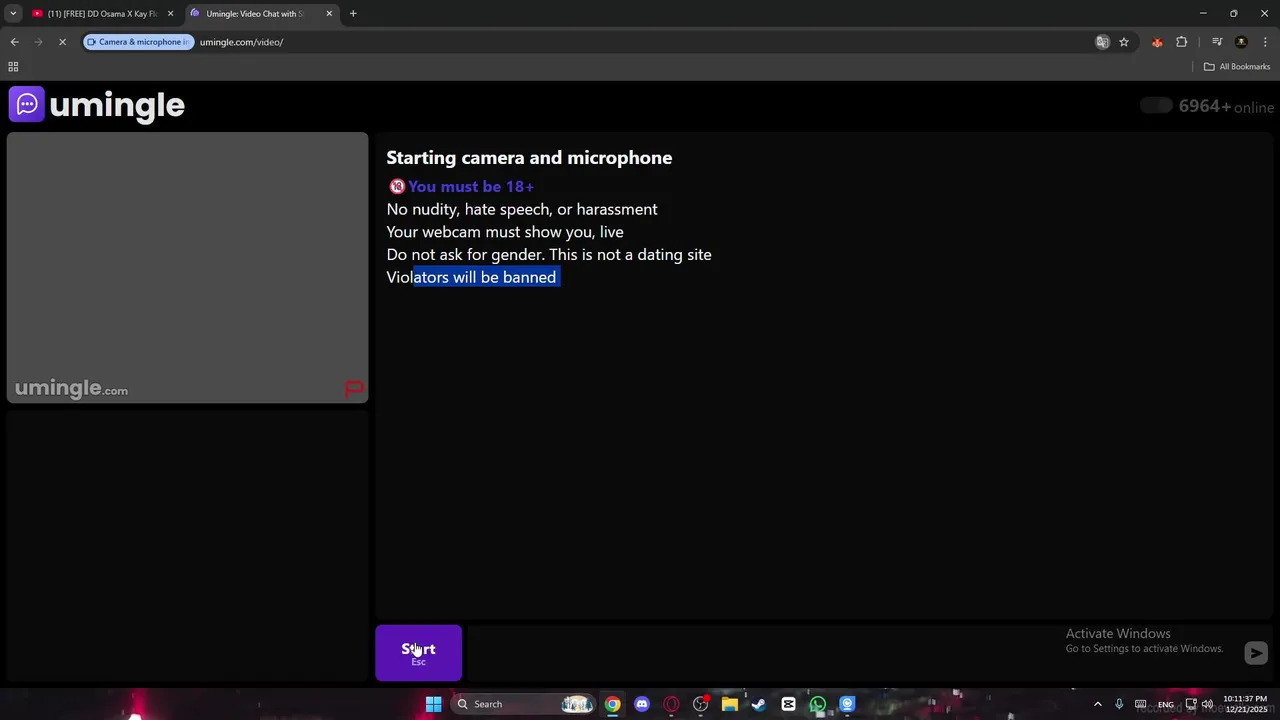Open the Extensions puzzle menu
The image size is (1280, 720).
coord(1182,42)
